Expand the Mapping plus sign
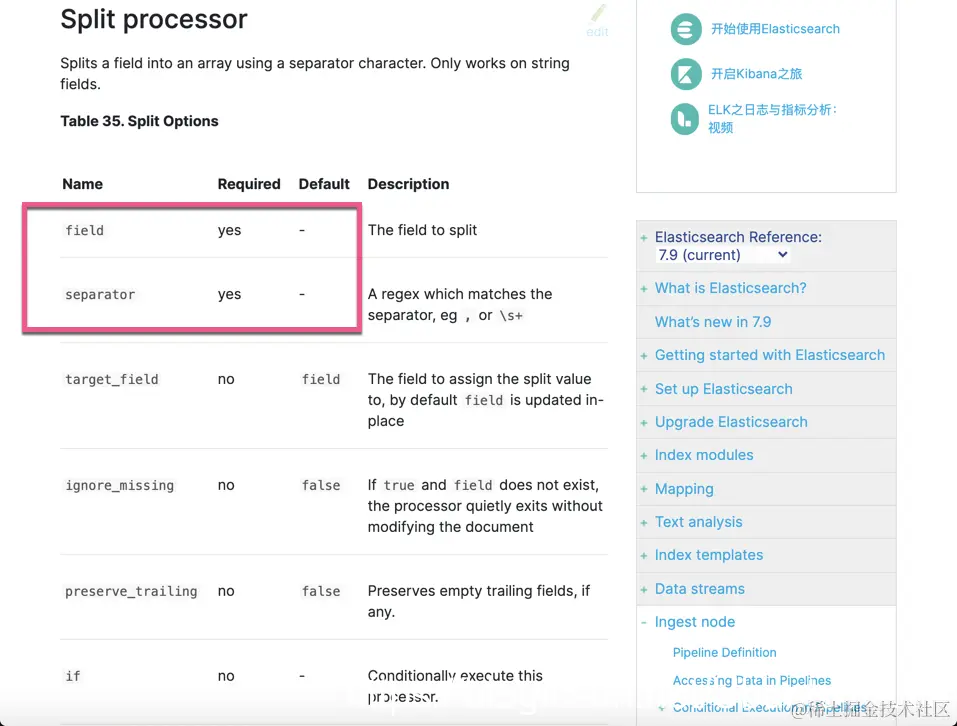 point(644,489)
